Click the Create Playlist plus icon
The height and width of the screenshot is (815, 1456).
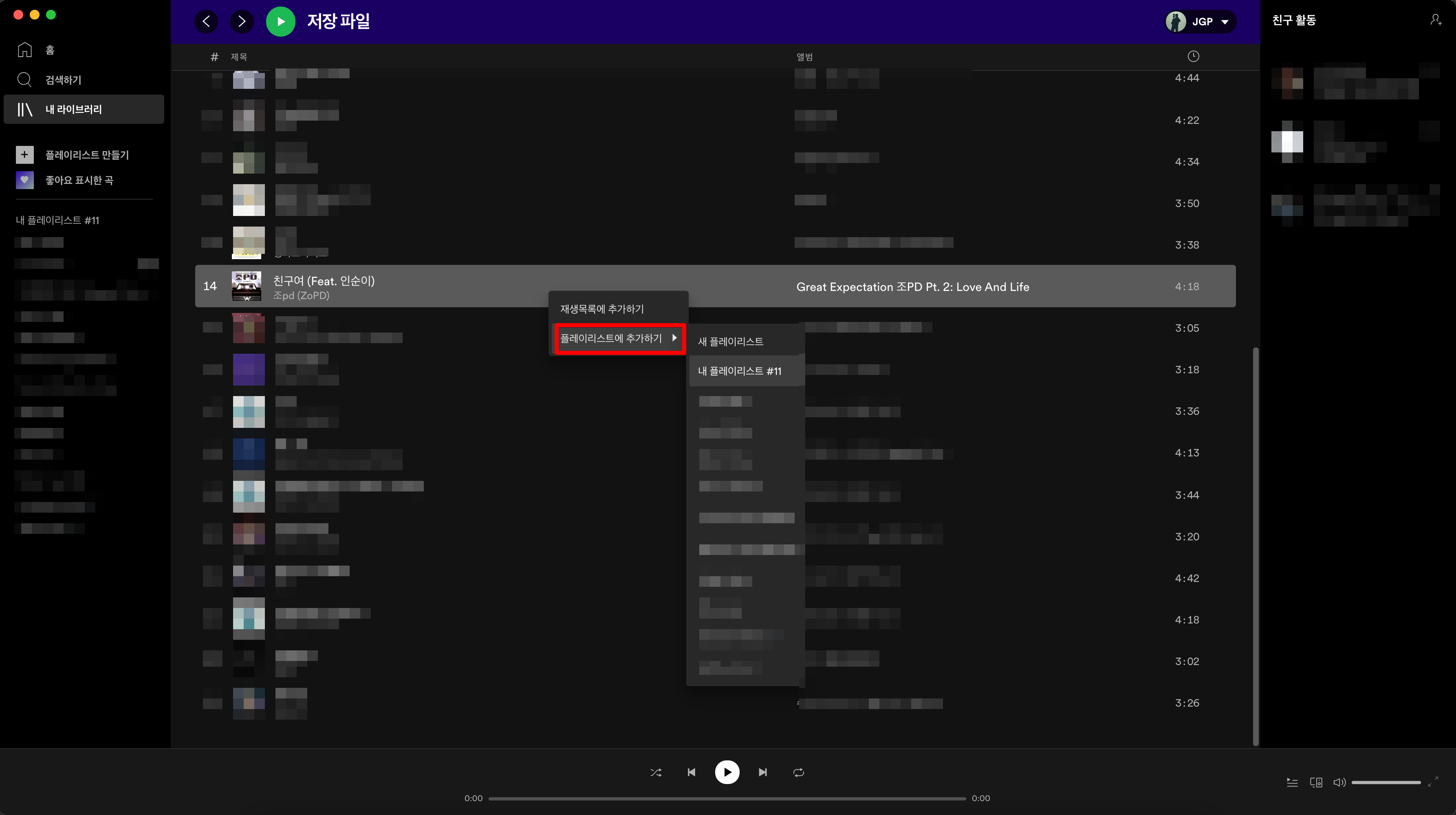pos(24,154)
